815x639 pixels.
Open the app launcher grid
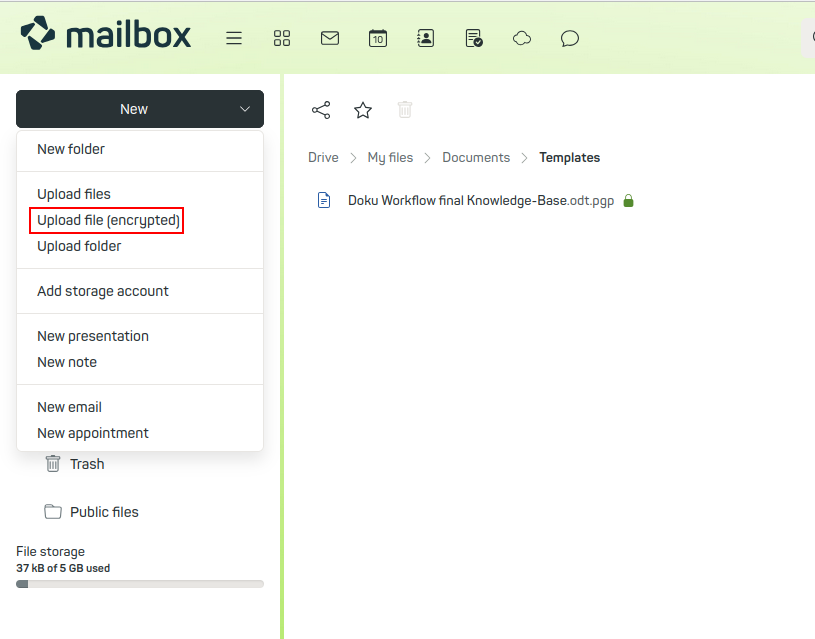tap(282, 38)
